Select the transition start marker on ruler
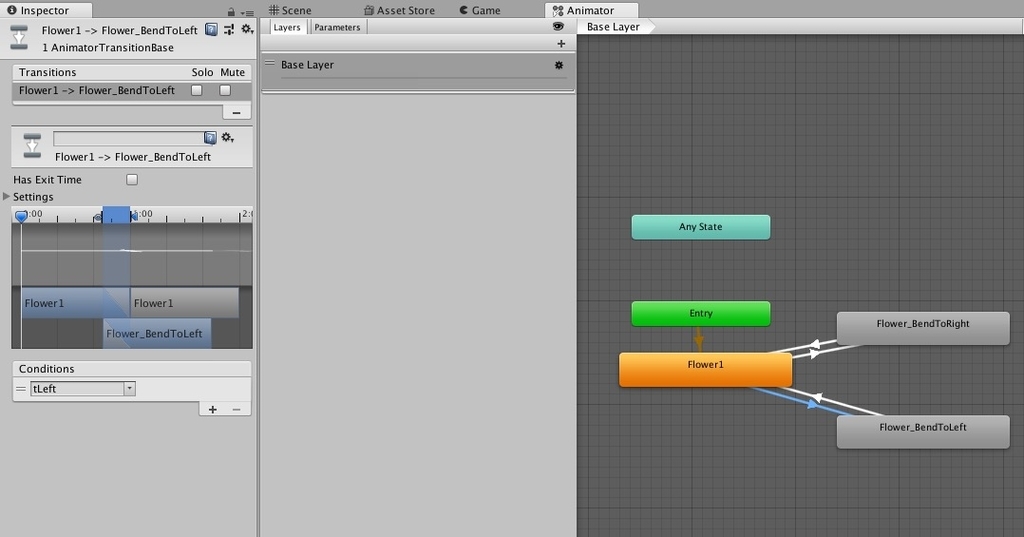This screenshot has height=537, width=1024. click(x=98, y=218)
